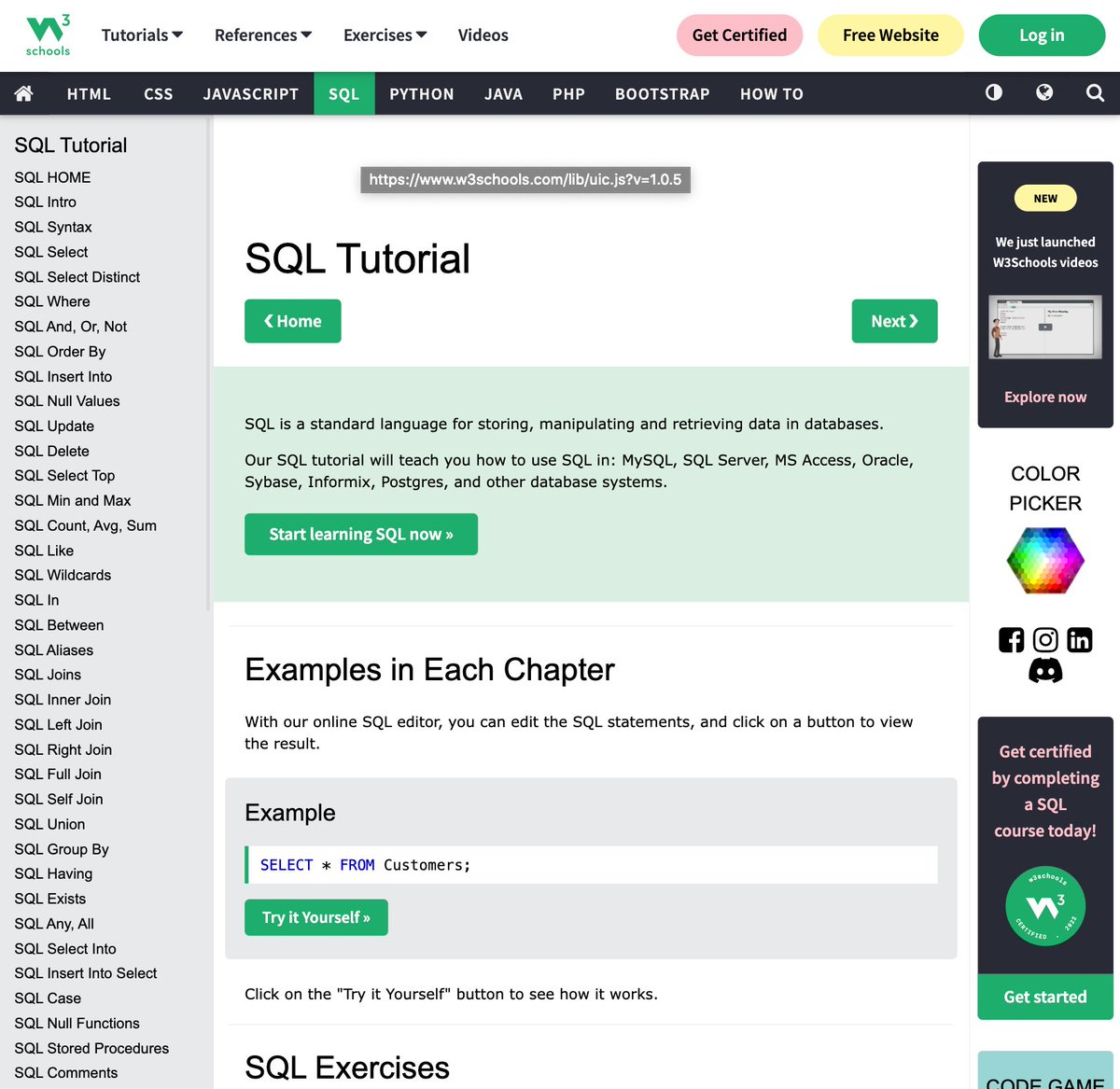Click the W3Schools logo
This screenshot has width=1120, height=1089.
tap(48, 35)
